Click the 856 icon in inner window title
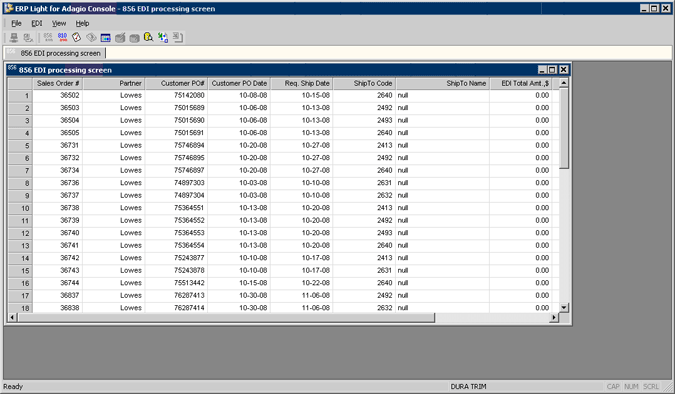The height and width of the screenshot is (394, 675). [x=12, y=69]
